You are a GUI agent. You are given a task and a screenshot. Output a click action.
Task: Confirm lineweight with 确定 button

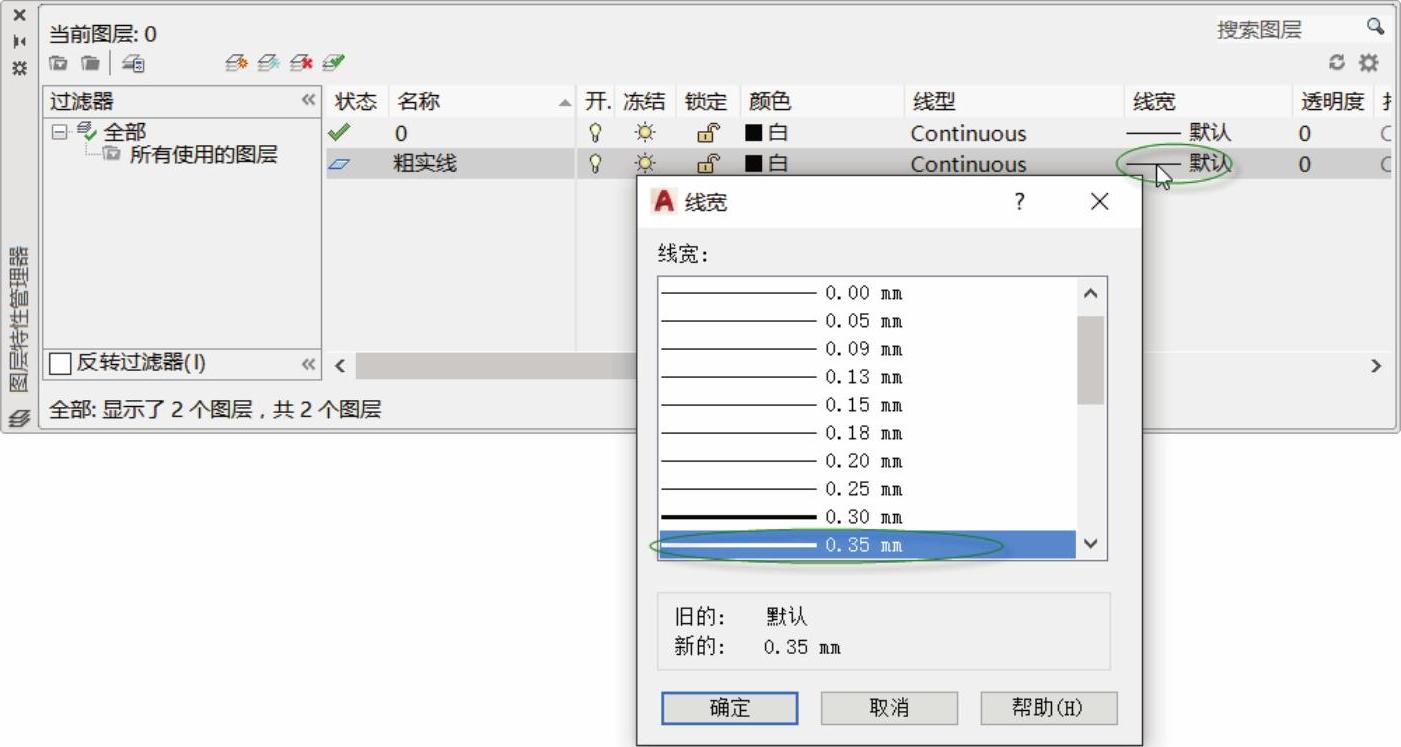729,708
